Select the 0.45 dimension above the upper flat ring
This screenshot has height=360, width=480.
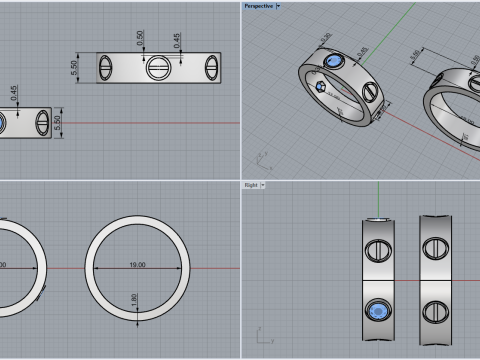pyautogui.click(x=177, y=40)
